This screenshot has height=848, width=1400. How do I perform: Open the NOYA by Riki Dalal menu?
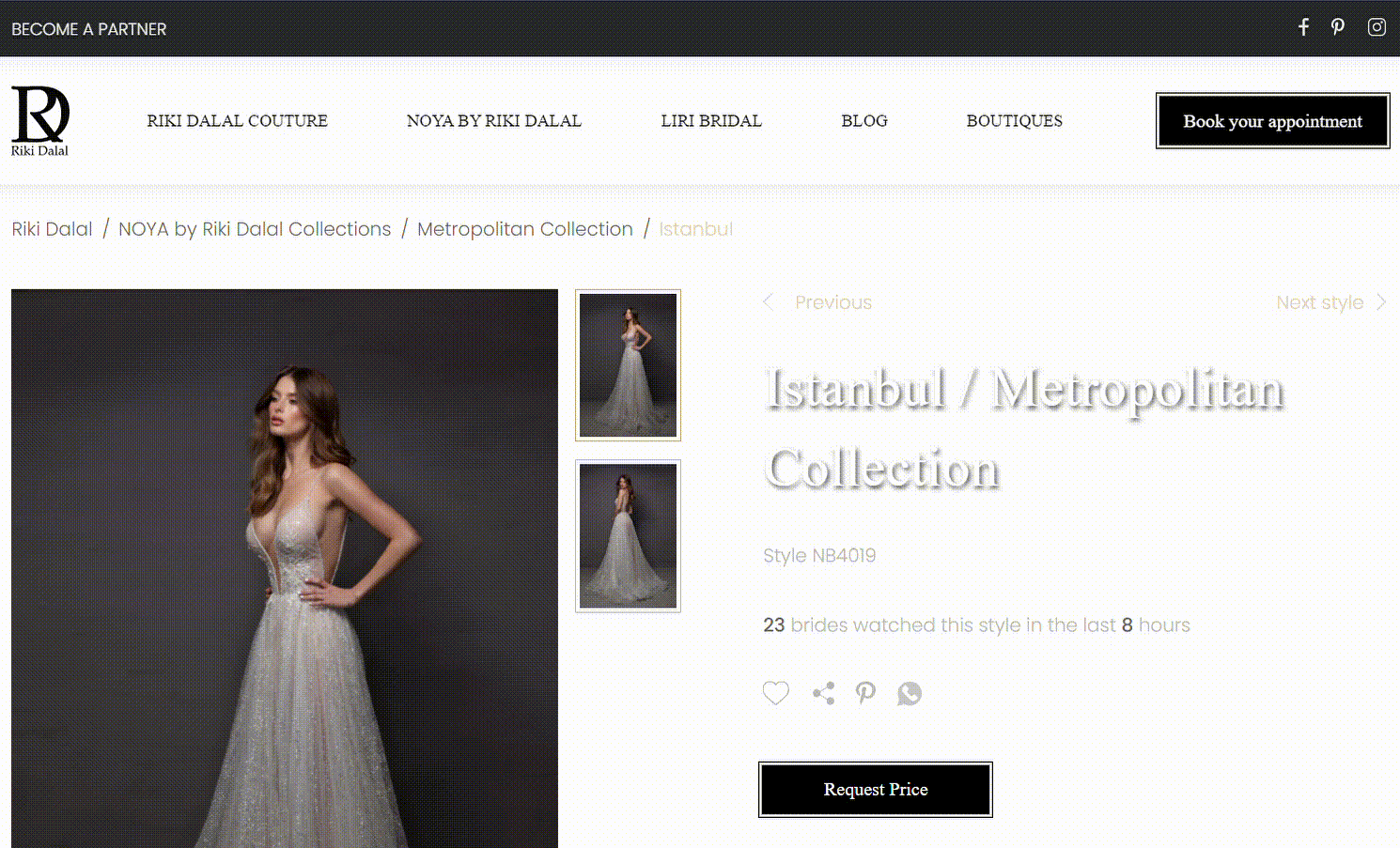(494, 121)
